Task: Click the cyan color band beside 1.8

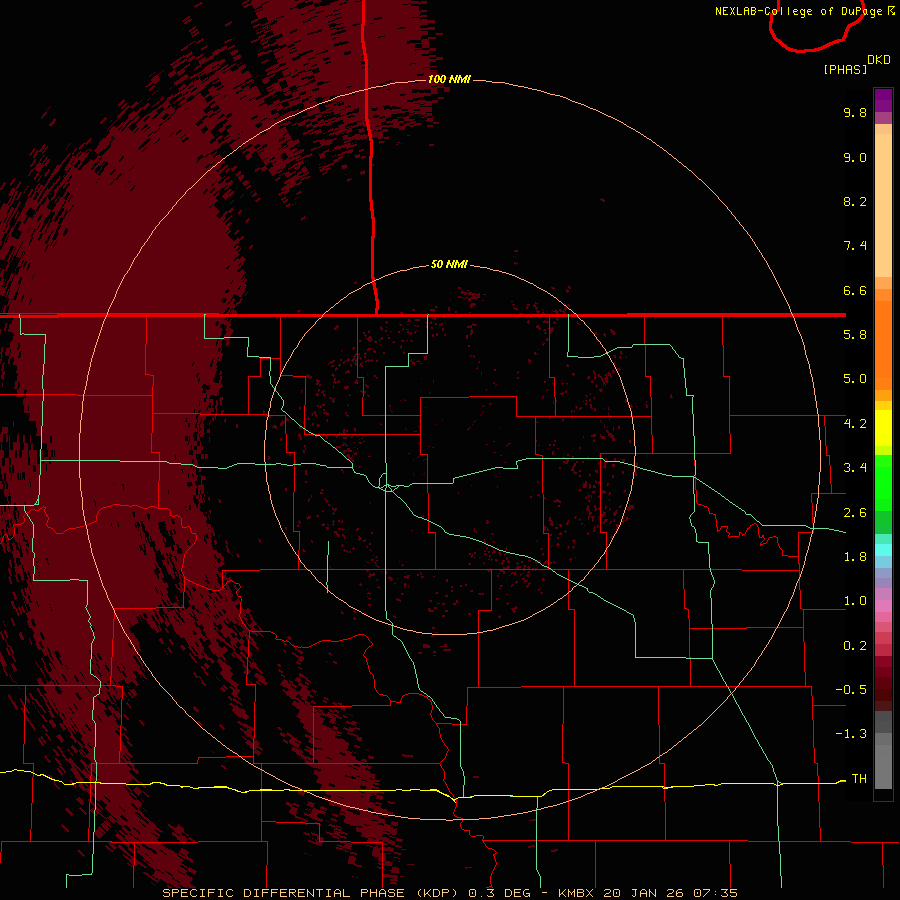Action: point(883,550)
